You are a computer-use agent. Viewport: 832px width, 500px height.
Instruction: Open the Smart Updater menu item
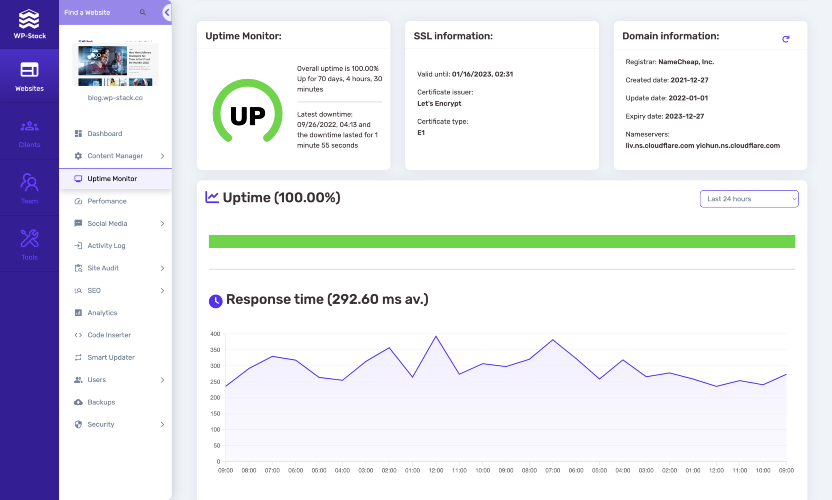tap(115, 358)
